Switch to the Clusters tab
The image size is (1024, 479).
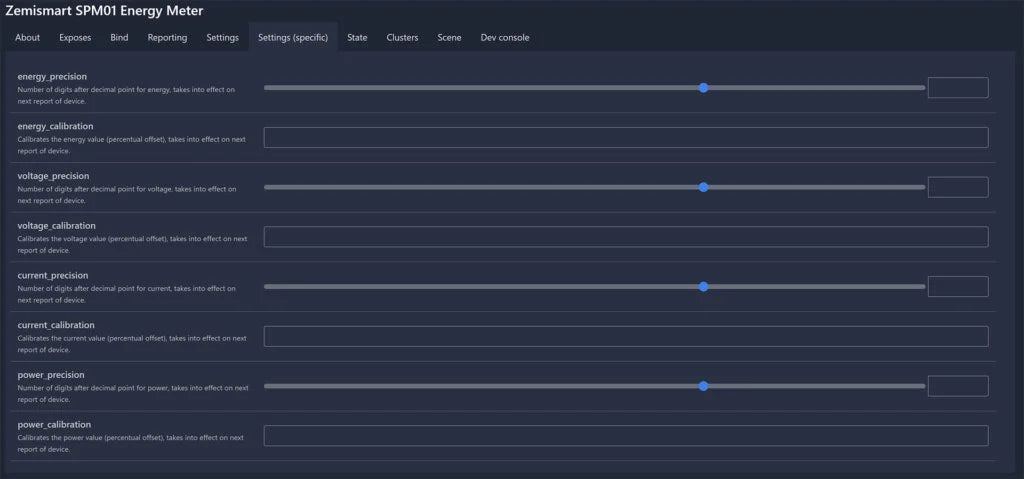[x=402, y=38]
